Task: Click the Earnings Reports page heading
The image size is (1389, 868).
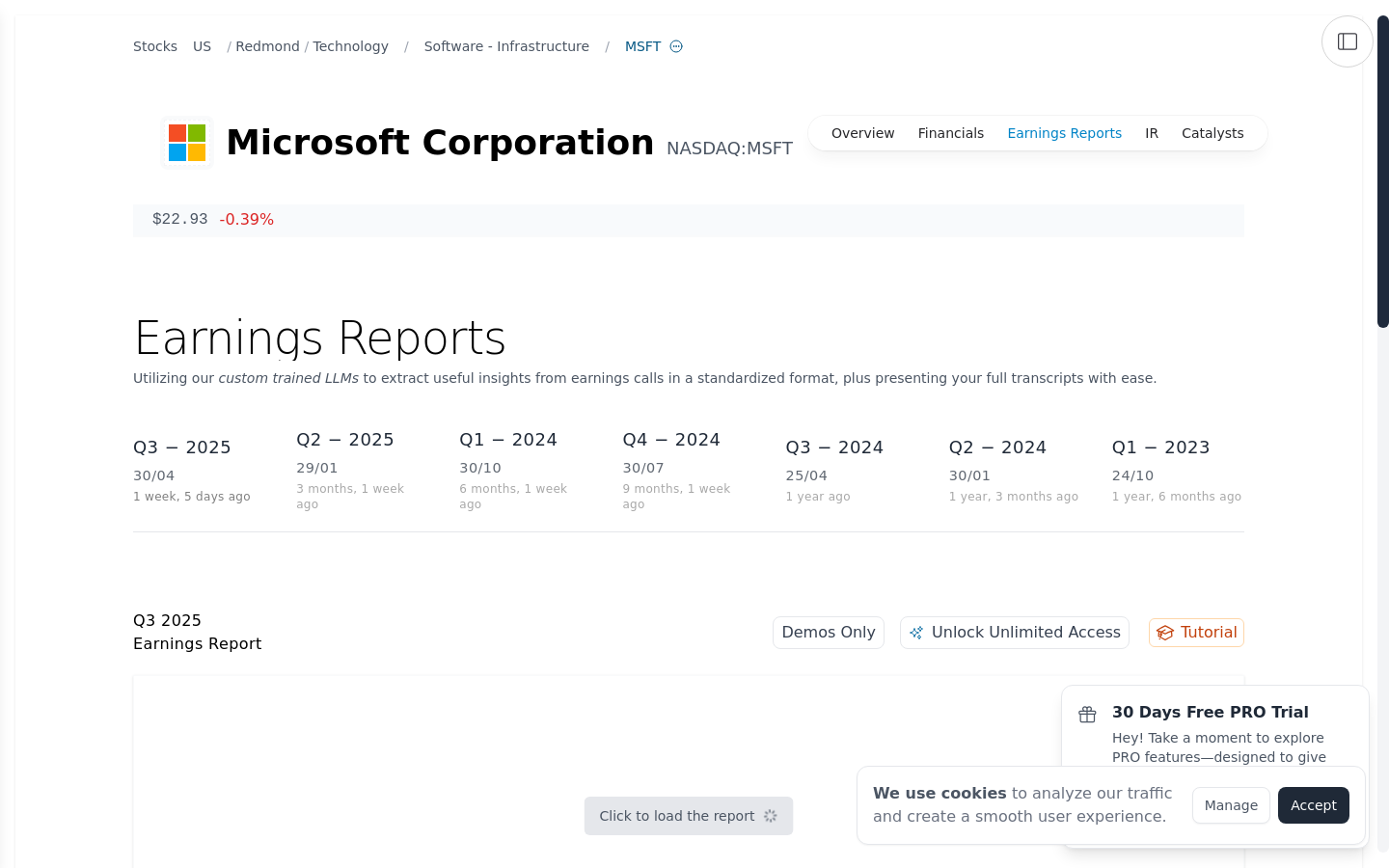Action: pyautogui.click(x=319, y=338)
